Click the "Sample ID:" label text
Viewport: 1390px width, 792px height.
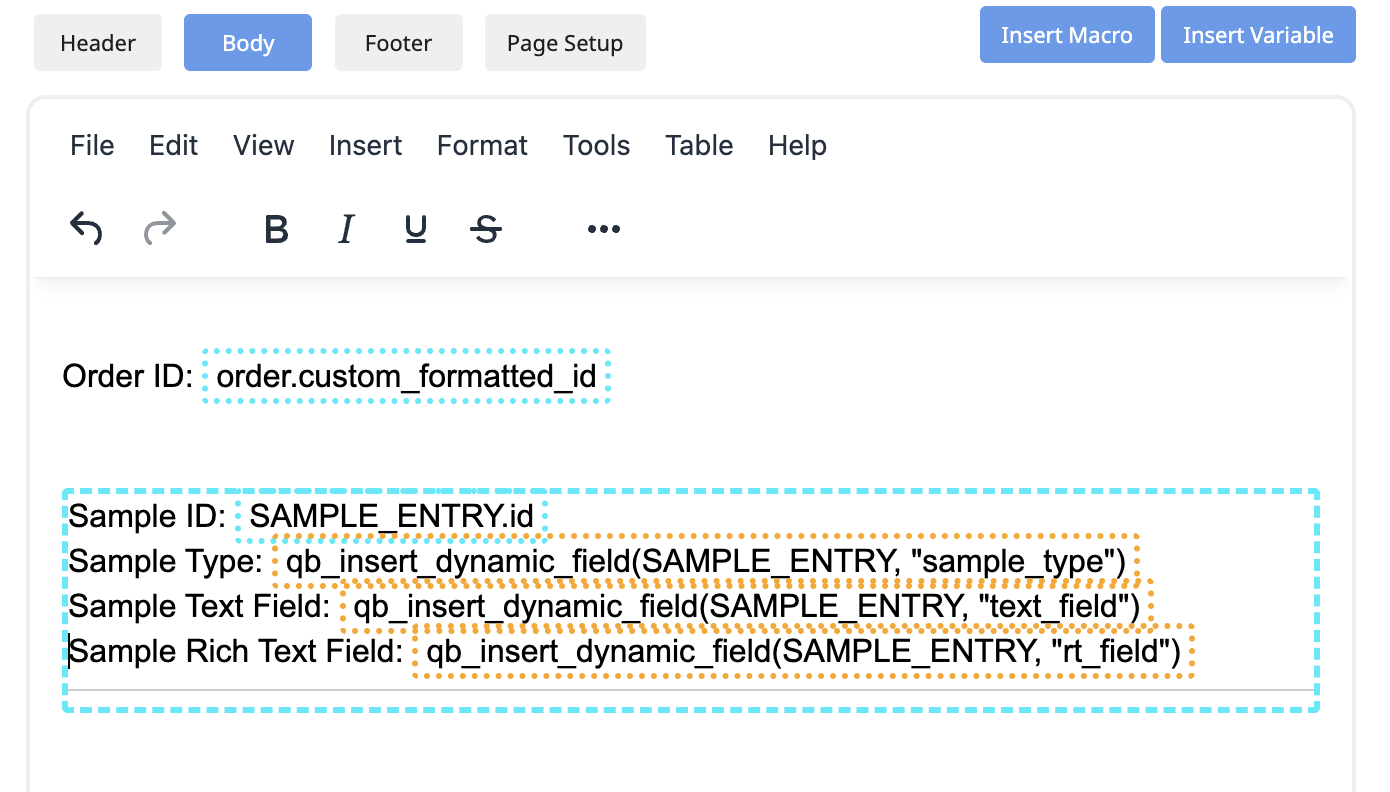tap(148, 517)
